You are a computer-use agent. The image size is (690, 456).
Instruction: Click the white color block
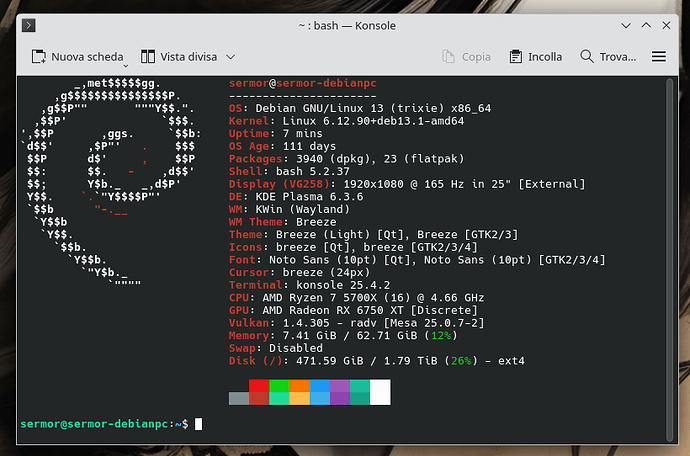380,392
